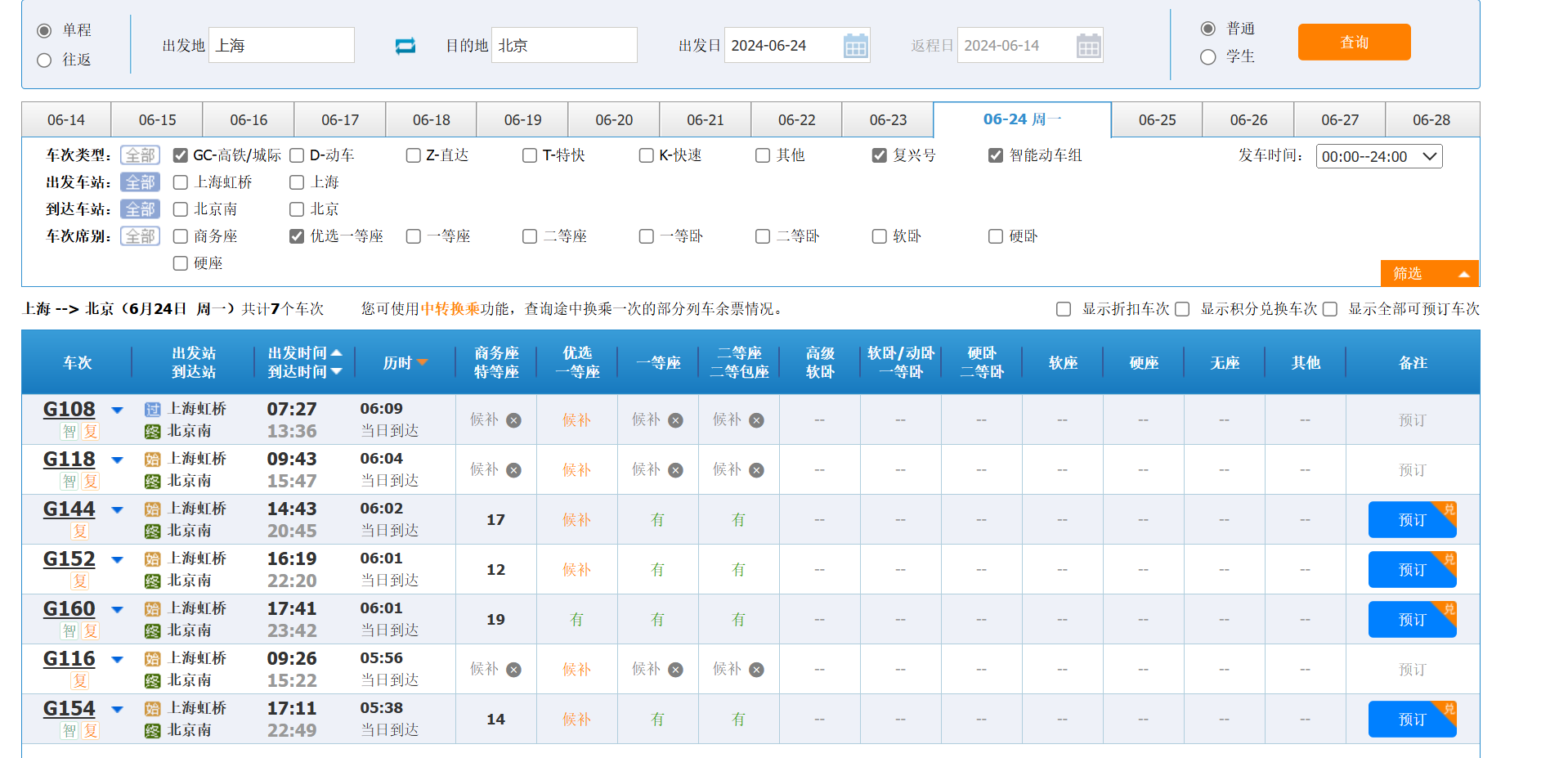Select the 往返 round-trip radio button

[x=44, y=61]
